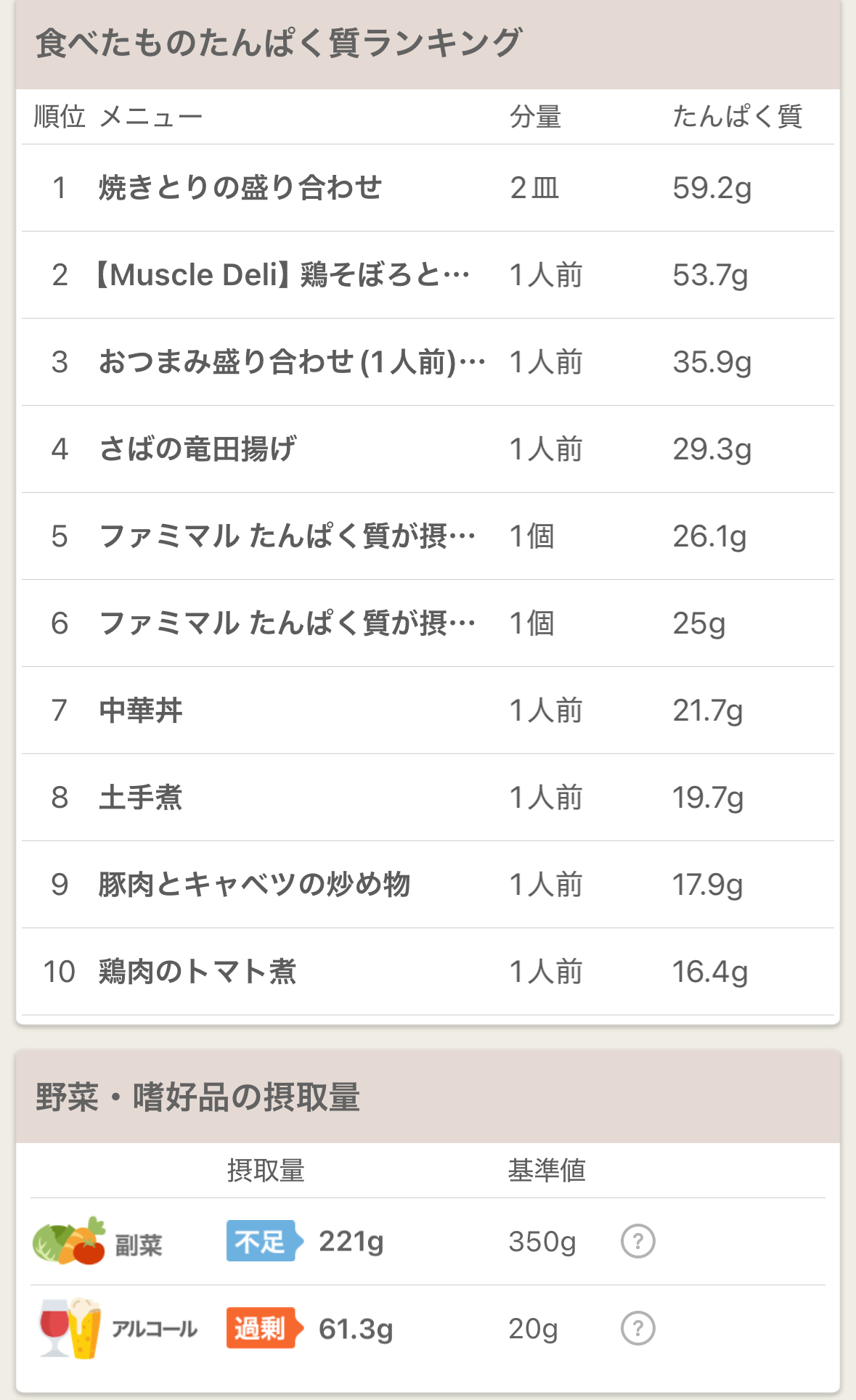Select sixth-ranked ファミマル 25g item
Viewport: 856px width, 1400px height.
click(428, 623)
